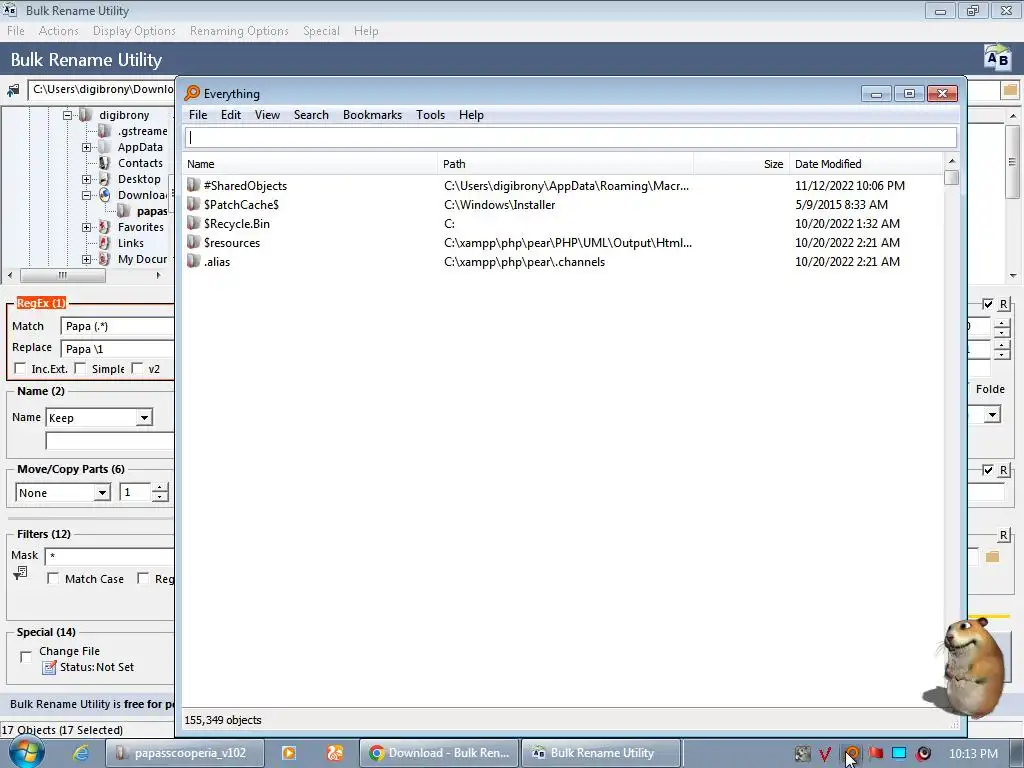This screenshot has width=1024, height=768.
Task: Click the Contacts folder icon in tree
Action: click(104, 163)
